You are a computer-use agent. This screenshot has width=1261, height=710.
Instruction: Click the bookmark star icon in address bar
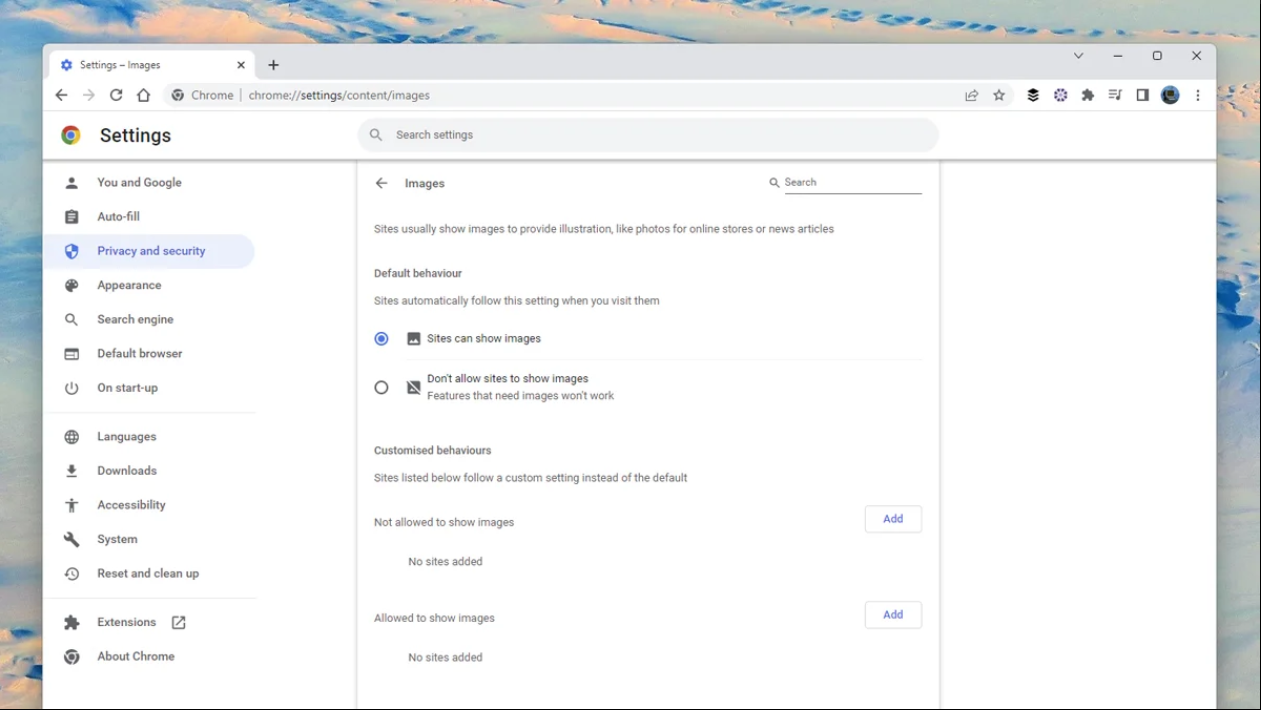click(999, 95)
